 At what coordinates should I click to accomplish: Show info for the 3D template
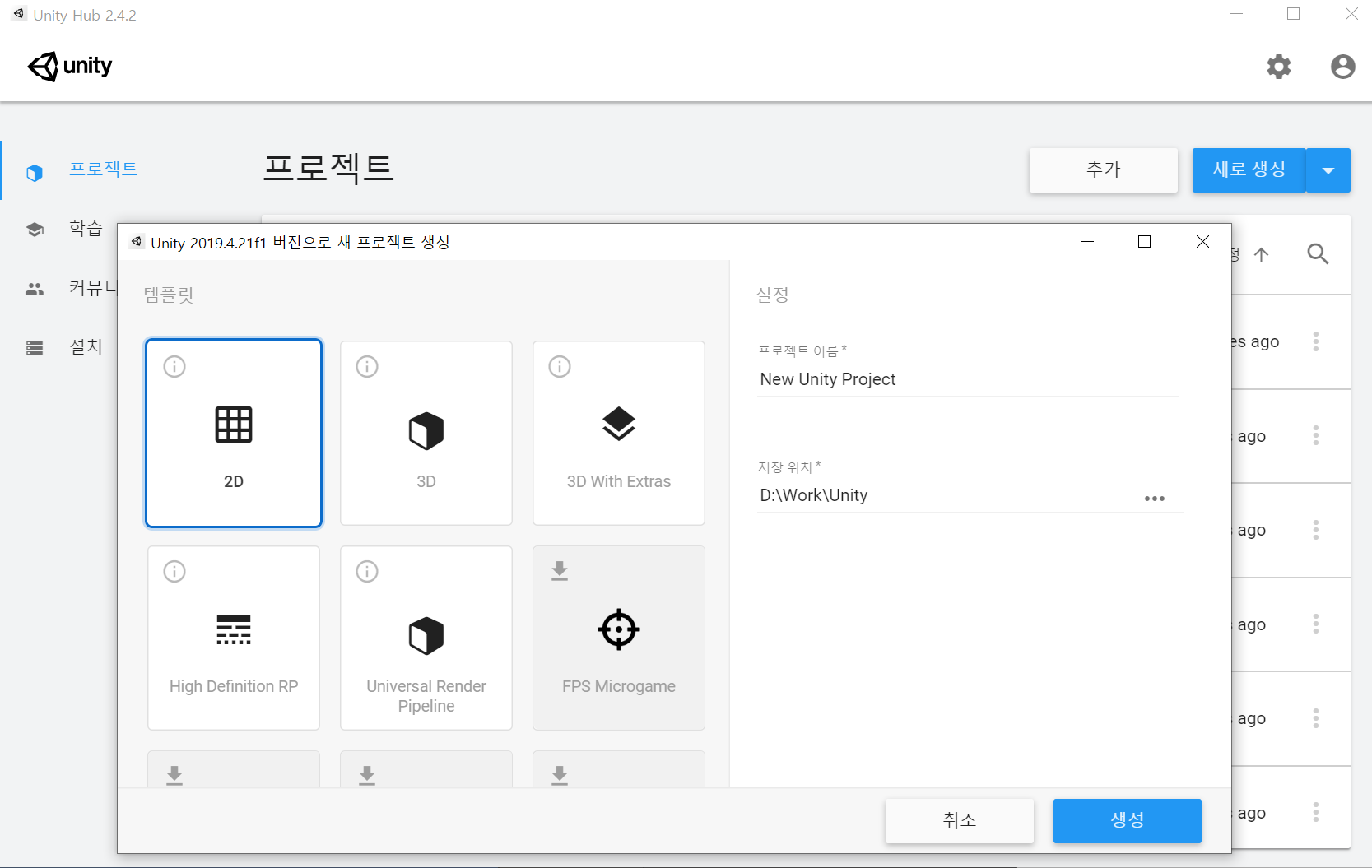367,366
